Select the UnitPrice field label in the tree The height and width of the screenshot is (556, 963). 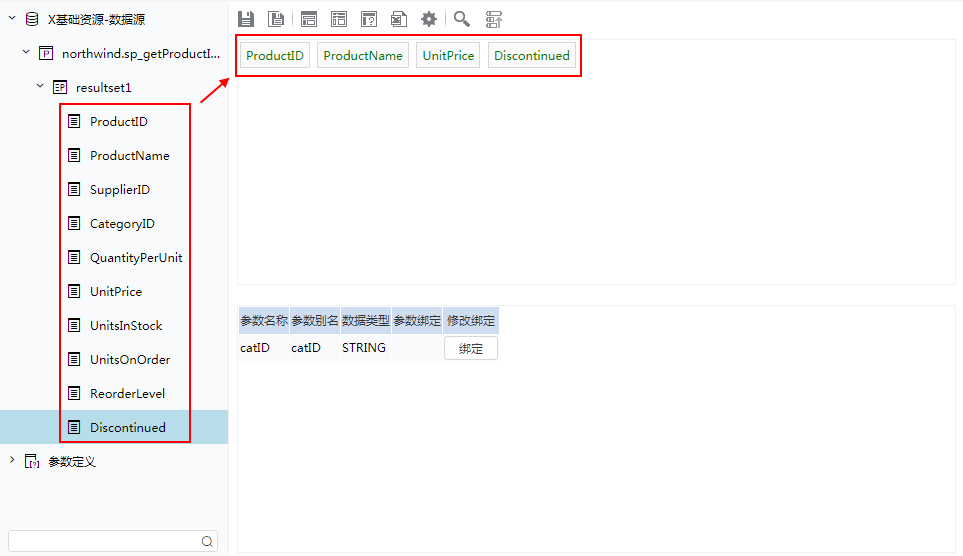pos(116,292)
